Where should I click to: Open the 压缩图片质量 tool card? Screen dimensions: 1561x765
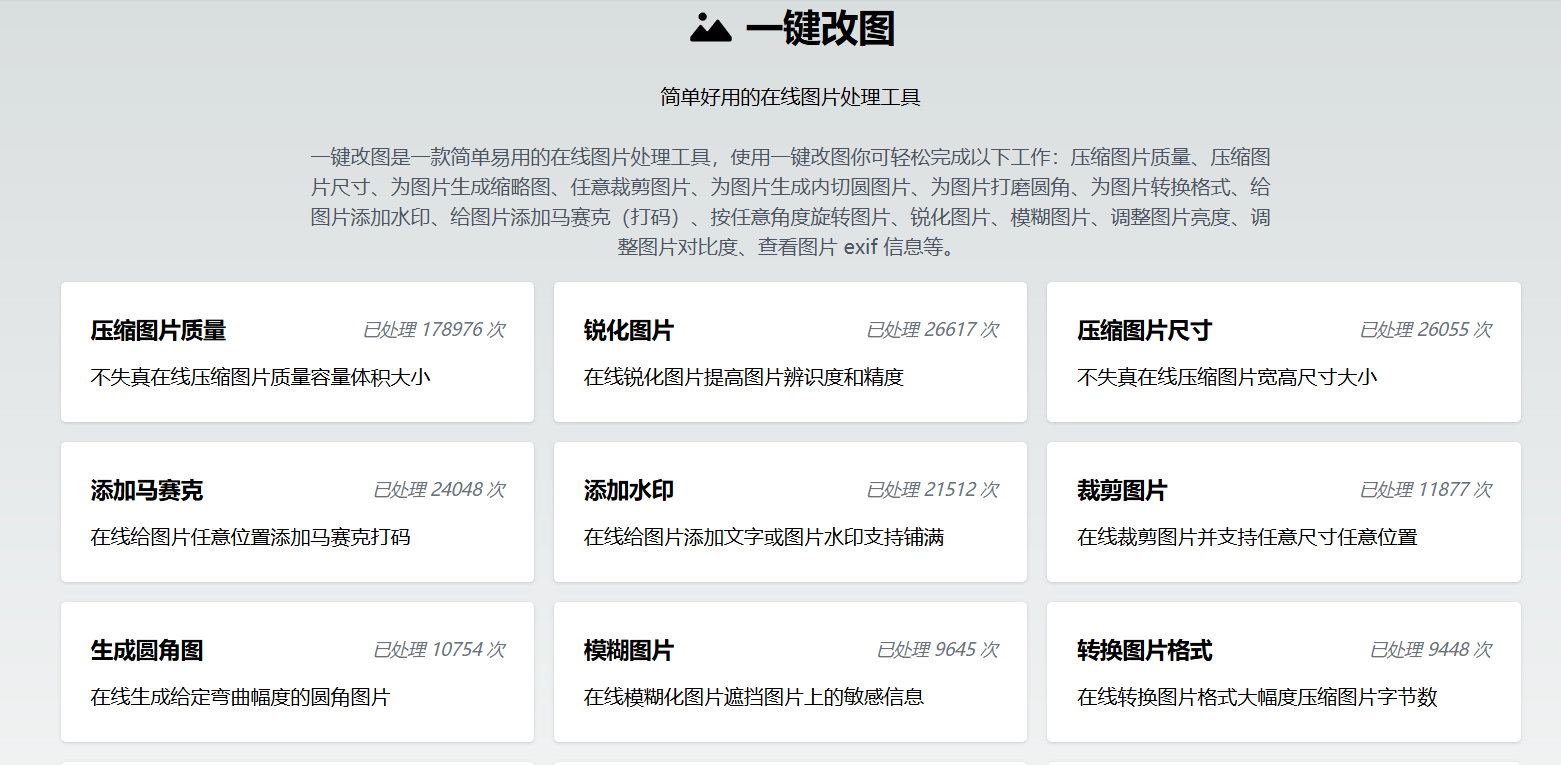[297, 352]
